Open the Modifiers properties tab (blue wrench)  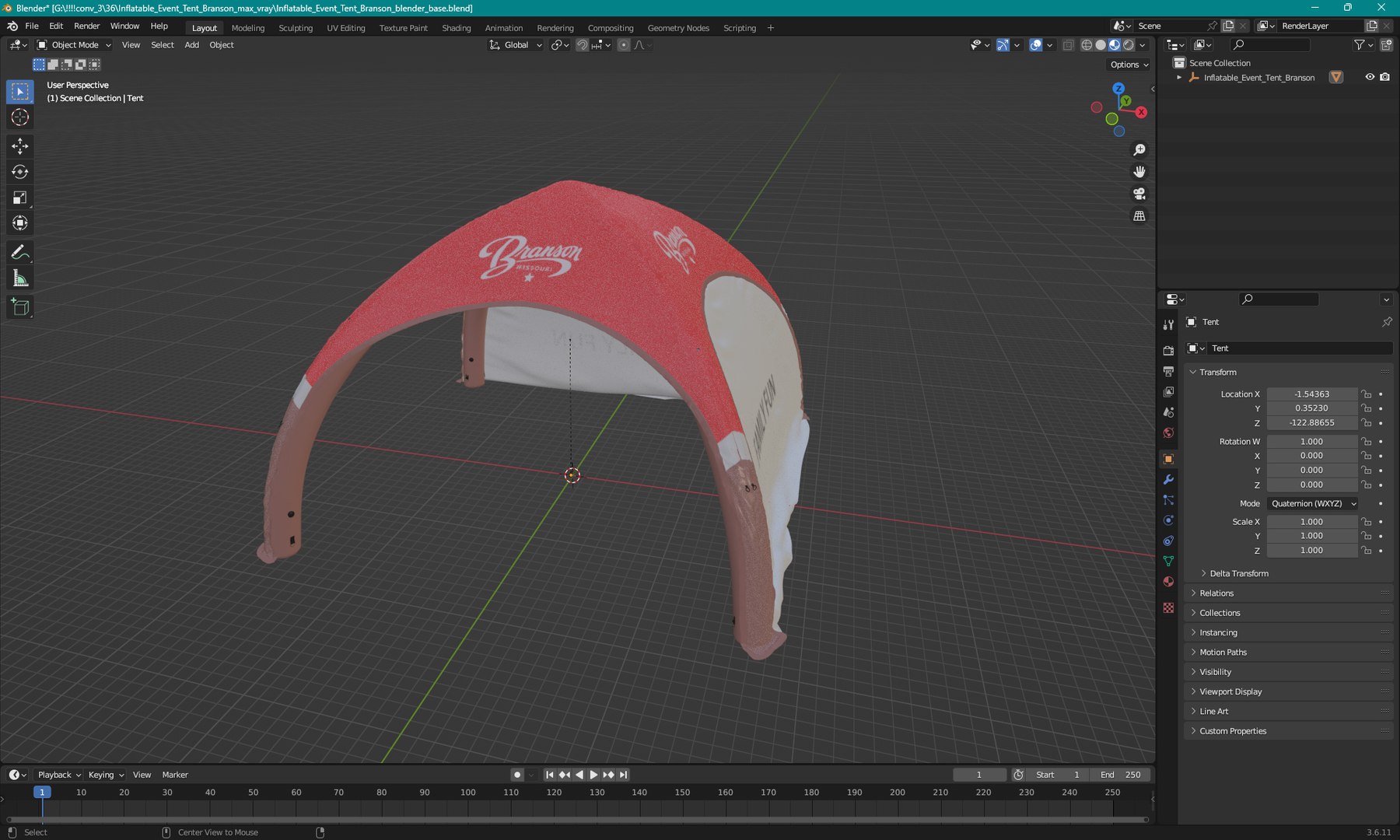pos(1168,480)
